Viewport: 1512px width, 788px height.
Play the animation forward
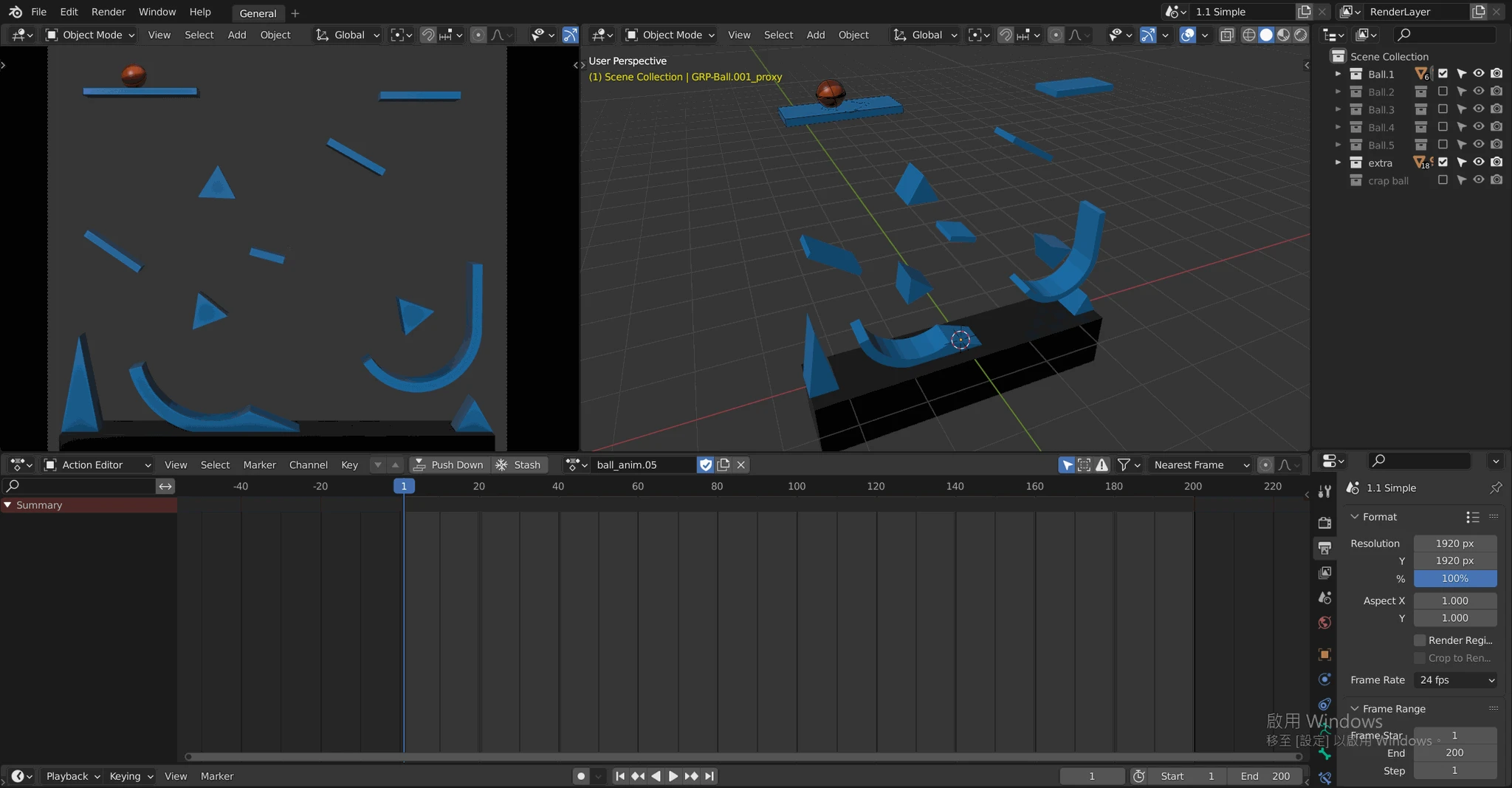tap(673, 776)
